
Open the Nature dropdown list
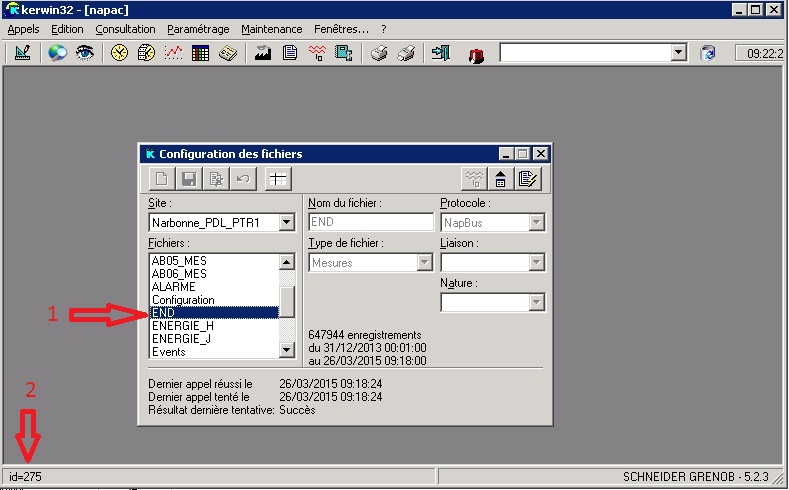[535, 302]
